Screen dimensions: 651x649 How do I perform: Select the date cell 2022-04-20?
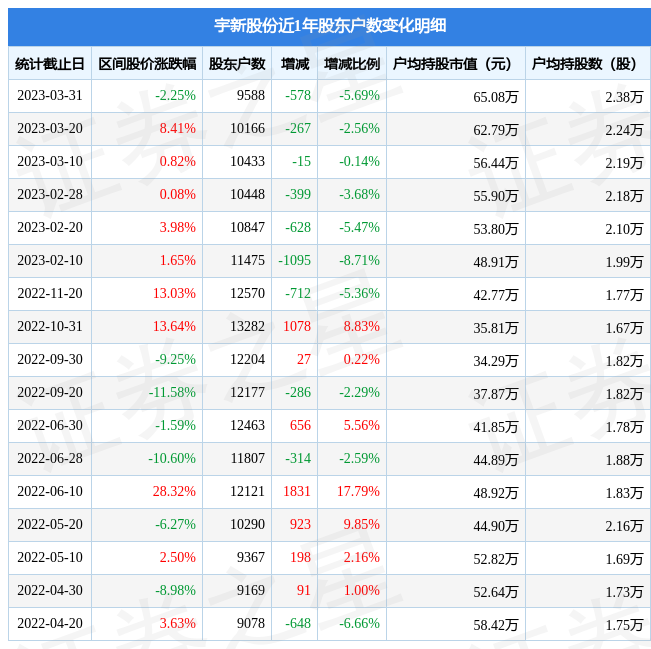(50, 623)
